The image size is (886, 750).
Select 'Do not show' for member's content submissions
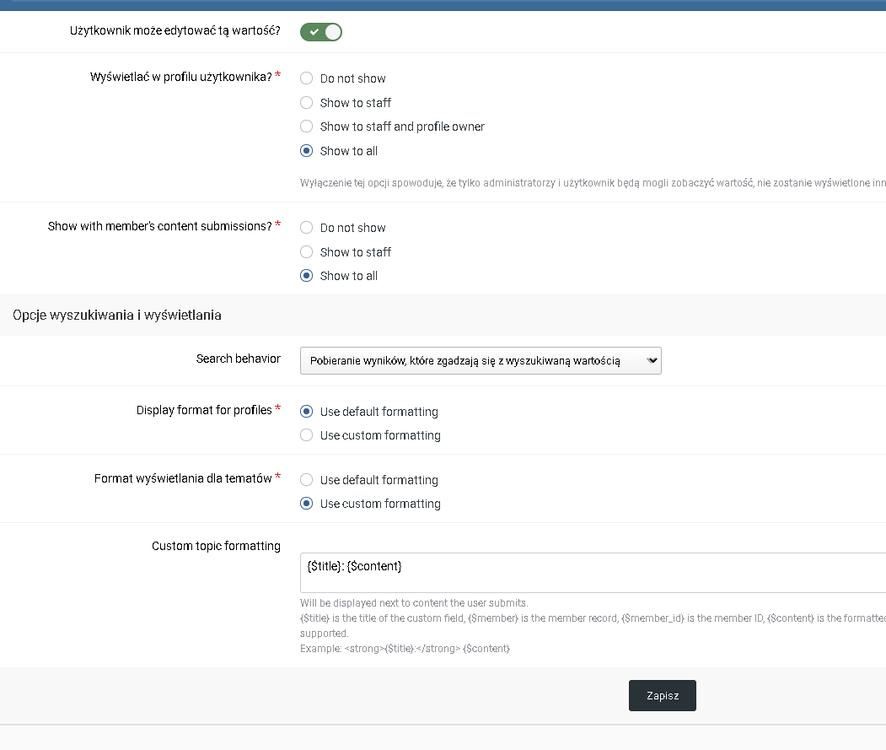(307, 228)
